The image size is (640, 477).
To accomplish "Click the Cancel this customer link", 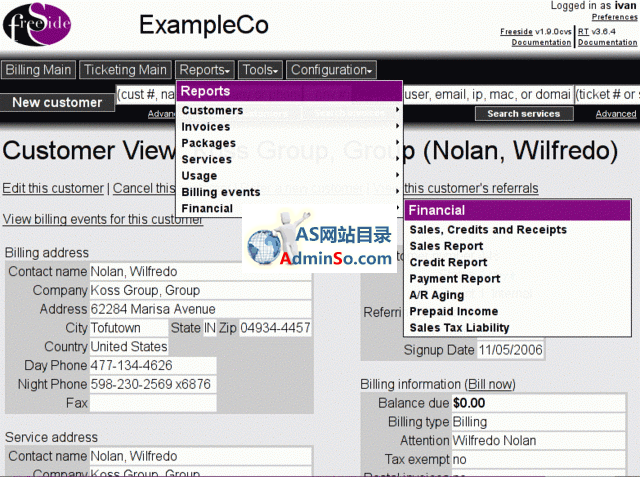I will (144, 188).
